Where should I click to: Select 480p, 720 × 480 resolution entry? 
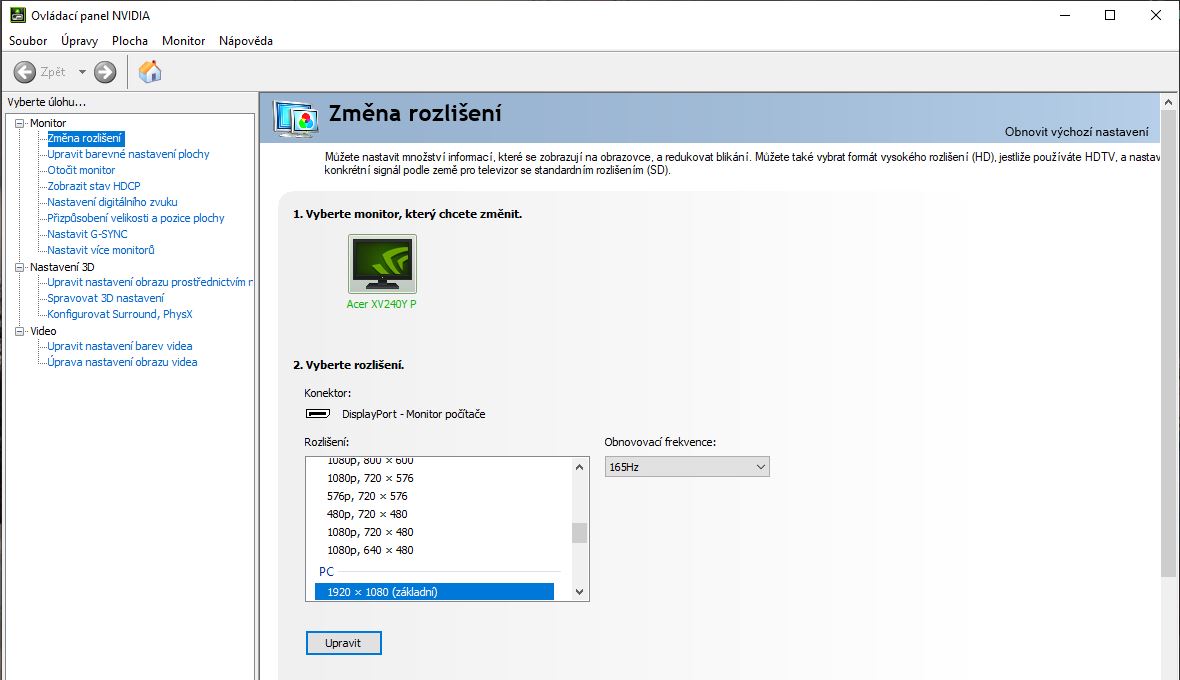(367, 514)
